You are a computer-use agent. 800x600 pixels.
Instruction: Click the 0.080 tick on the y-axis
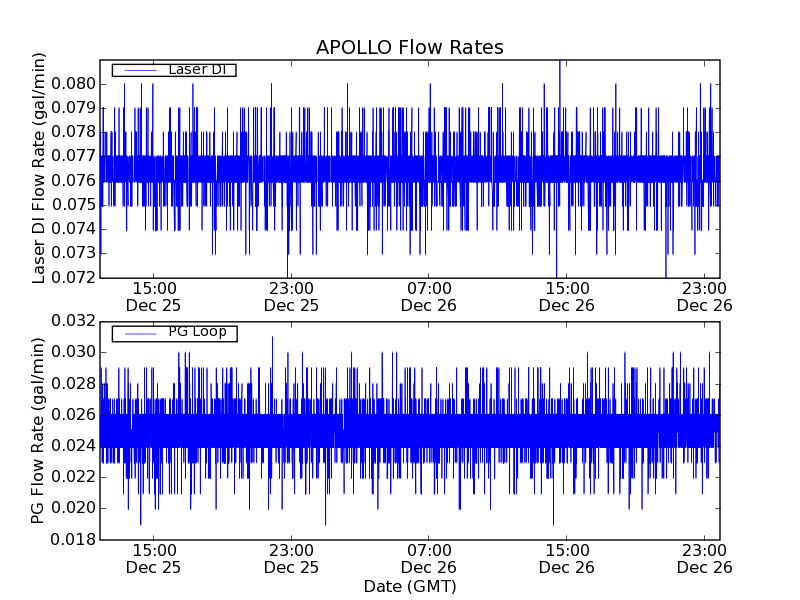tap(72, 83)
